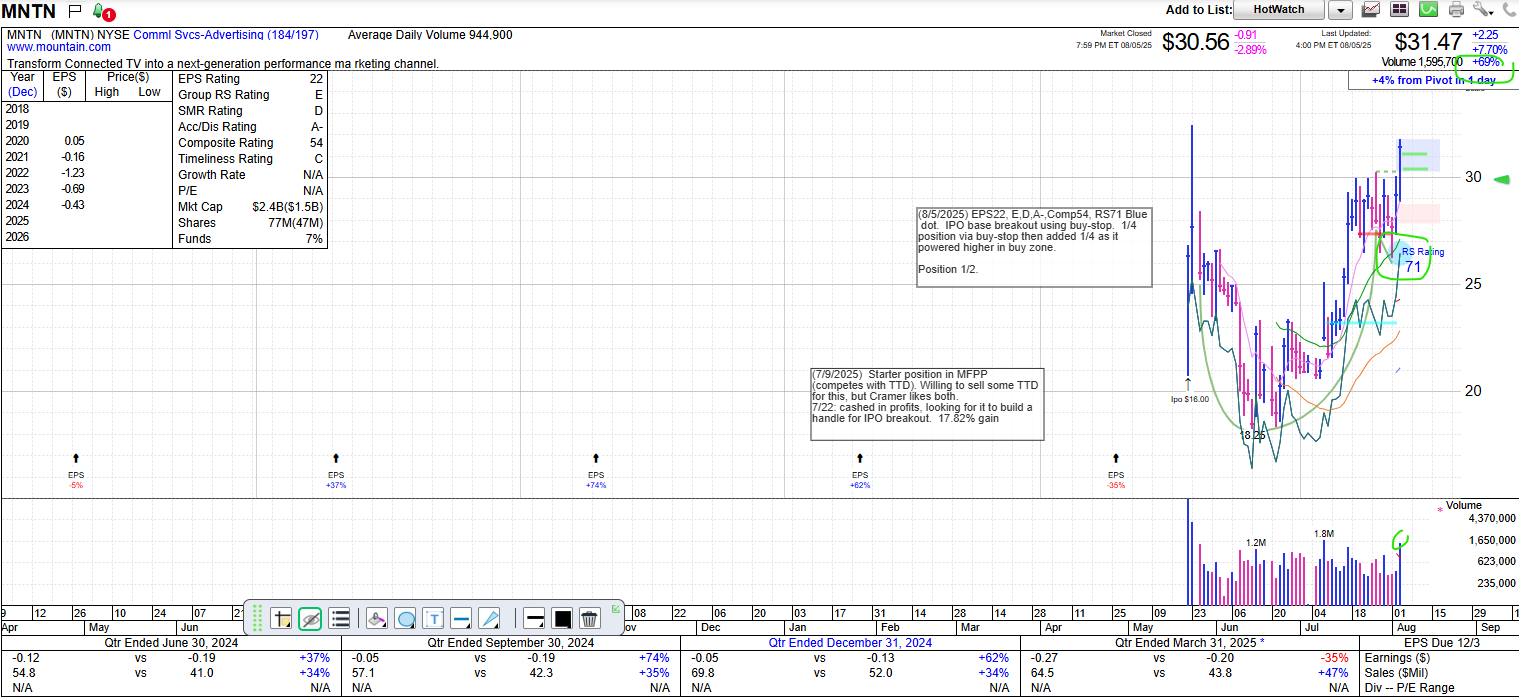Click the Volume axis label in the volume pane
1519x700 pixels.
(x=1464, y=505)
